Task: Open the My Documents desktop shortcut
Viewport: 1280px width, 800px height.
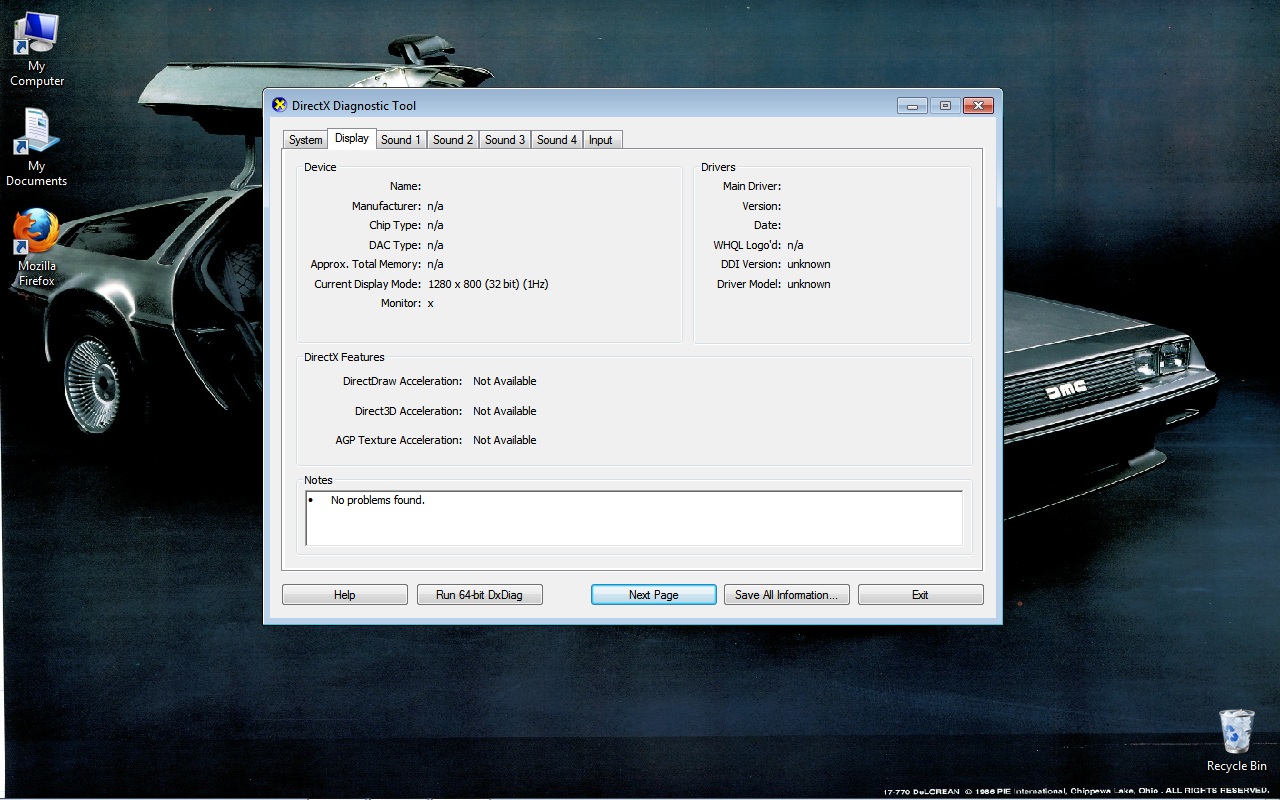Action: [37, 147]
